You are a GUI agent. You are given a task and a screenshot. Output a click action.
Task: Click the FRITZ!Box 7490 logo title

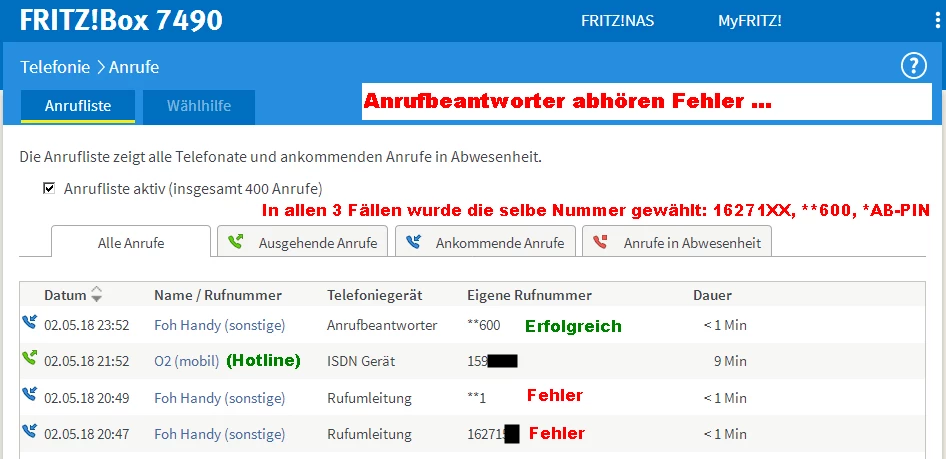(x=121, y=20)
